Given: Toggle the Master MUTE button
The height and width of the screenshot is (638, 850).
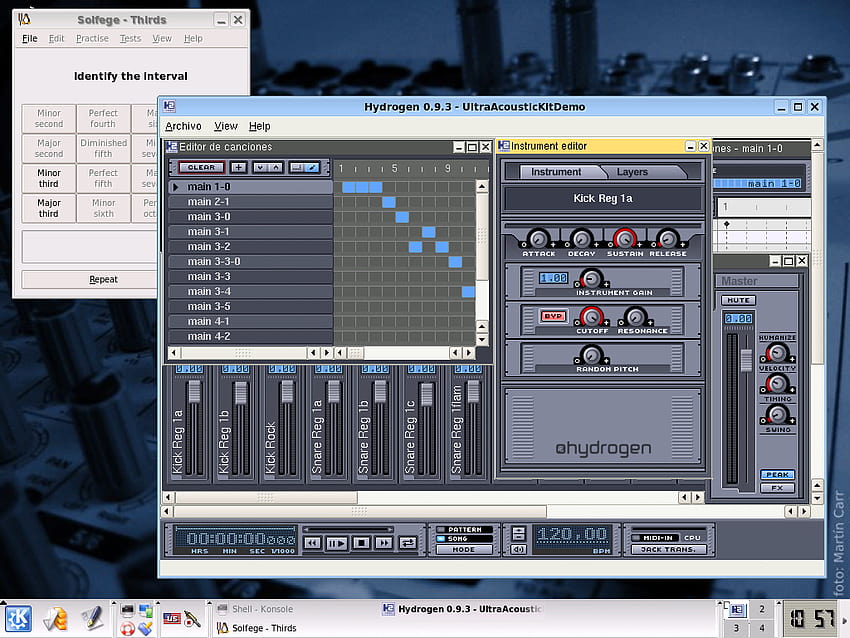Looking at the screenshot, I should pos(738,300).
